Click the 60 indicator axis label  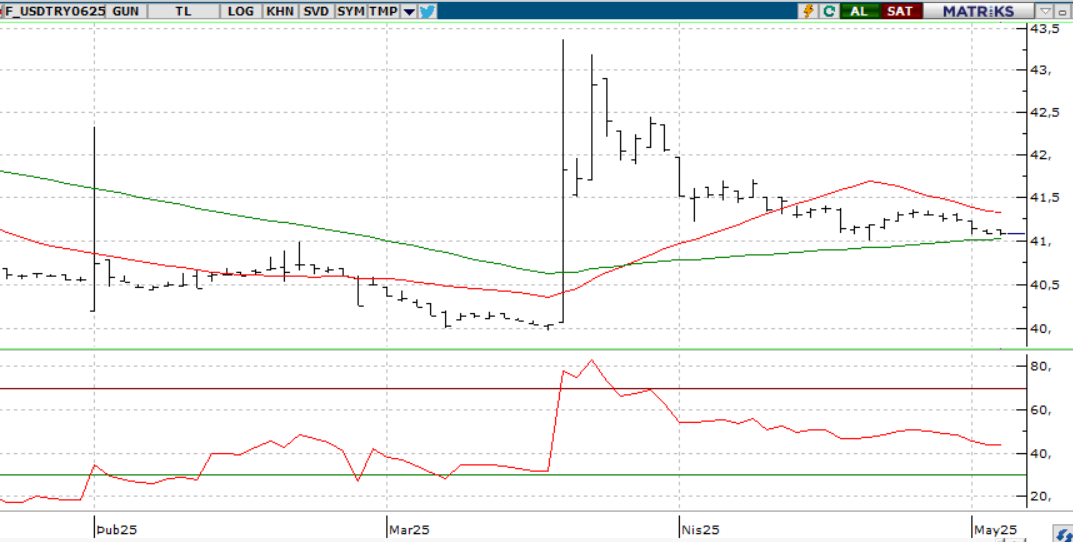coord(1041,410)
